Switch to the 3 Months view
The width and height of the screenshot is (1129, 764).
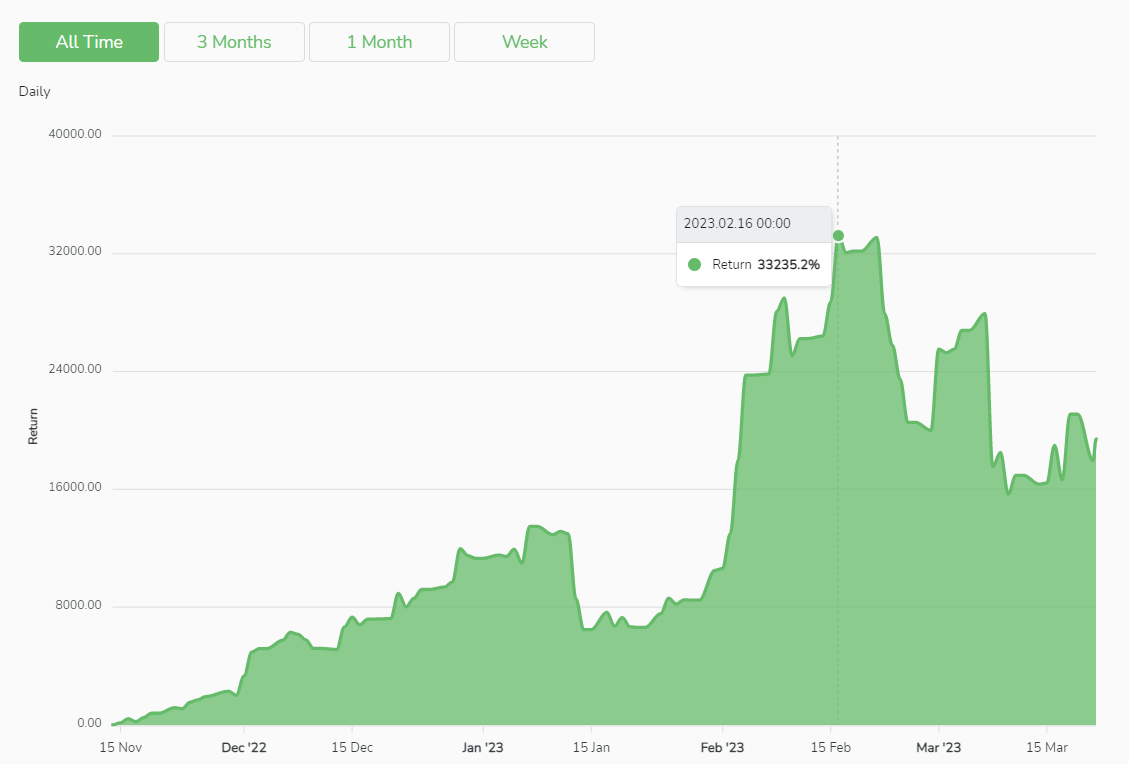pos(234,42)
